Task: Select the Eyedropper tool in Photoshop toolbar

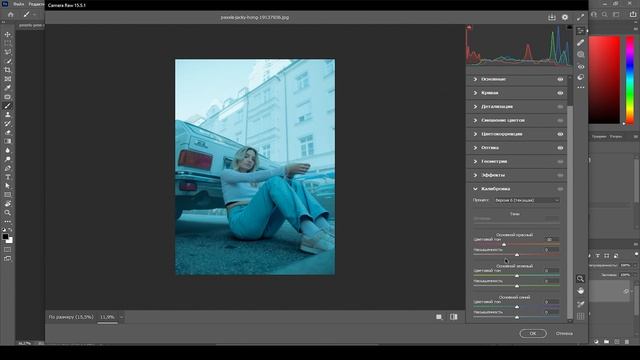Action: pyautogui.click(x=7, y=88)
